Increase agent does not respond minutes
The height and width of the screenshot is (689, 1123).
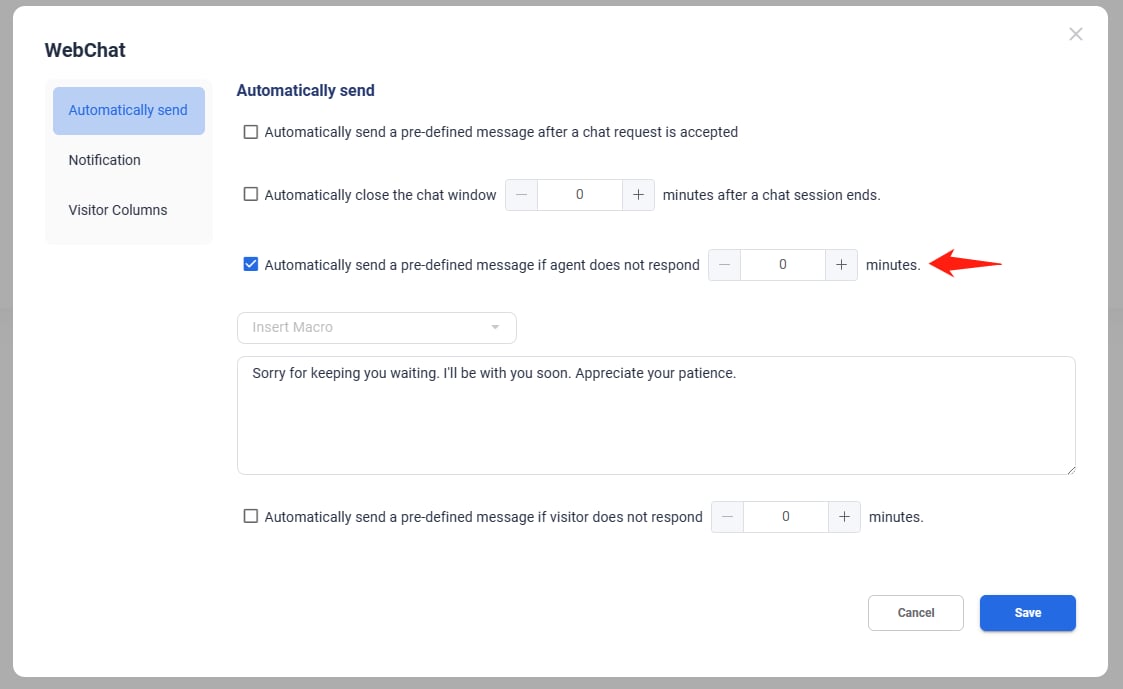(x=841, y=265)
